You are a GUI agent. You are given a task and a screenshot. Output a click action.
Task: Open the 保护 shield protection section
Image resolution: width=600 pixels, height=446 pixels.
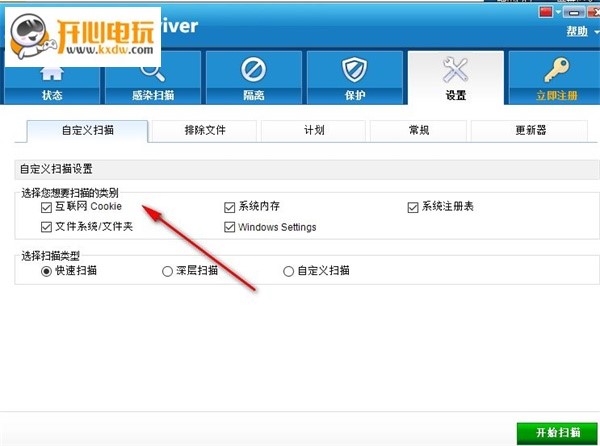click(355, 78)
